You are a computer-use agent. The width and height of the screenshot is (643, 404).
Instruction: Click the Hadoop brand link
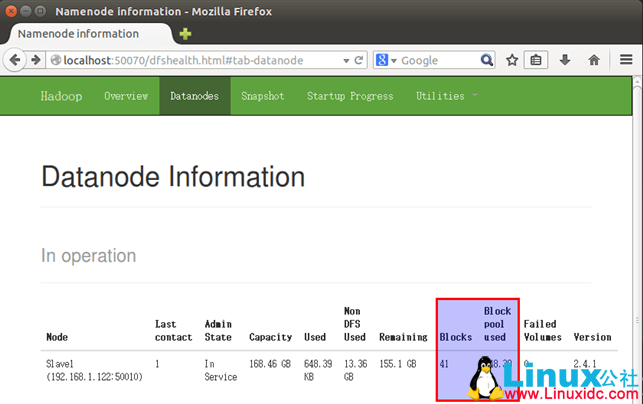click(x=62, y=96)
